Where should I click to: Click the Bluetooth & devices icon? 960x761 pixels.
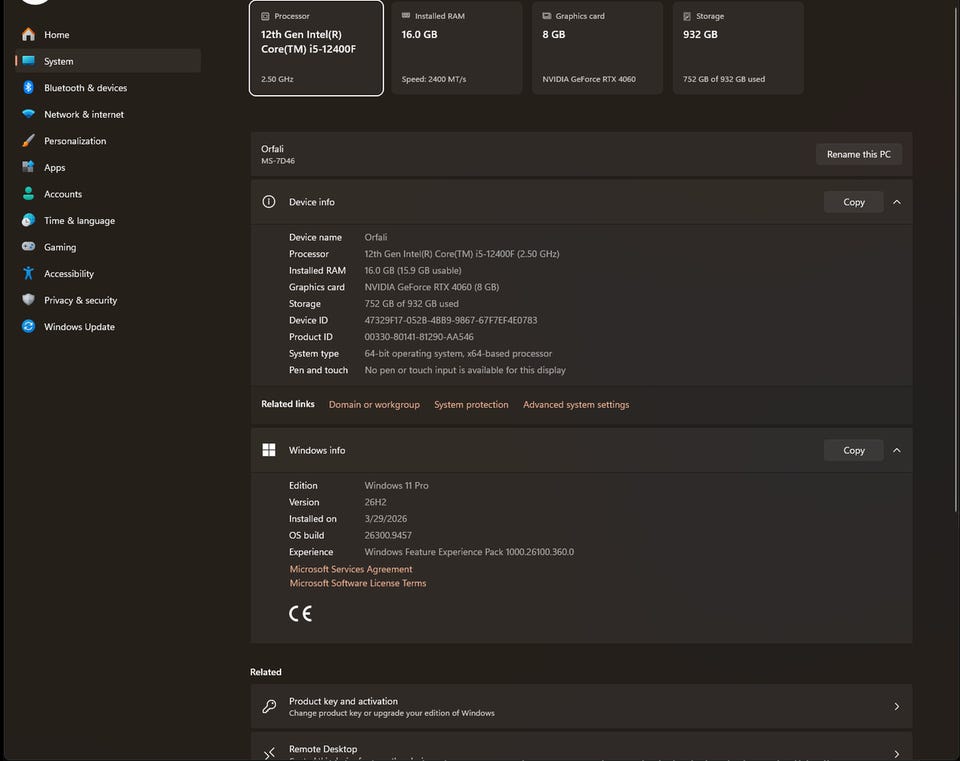28,88
